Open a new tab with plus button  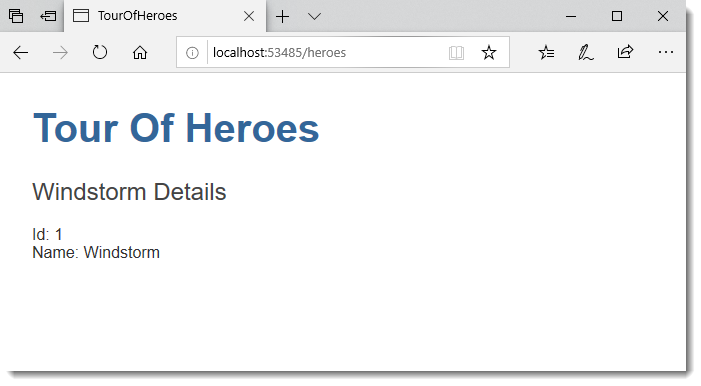[283, 17]
